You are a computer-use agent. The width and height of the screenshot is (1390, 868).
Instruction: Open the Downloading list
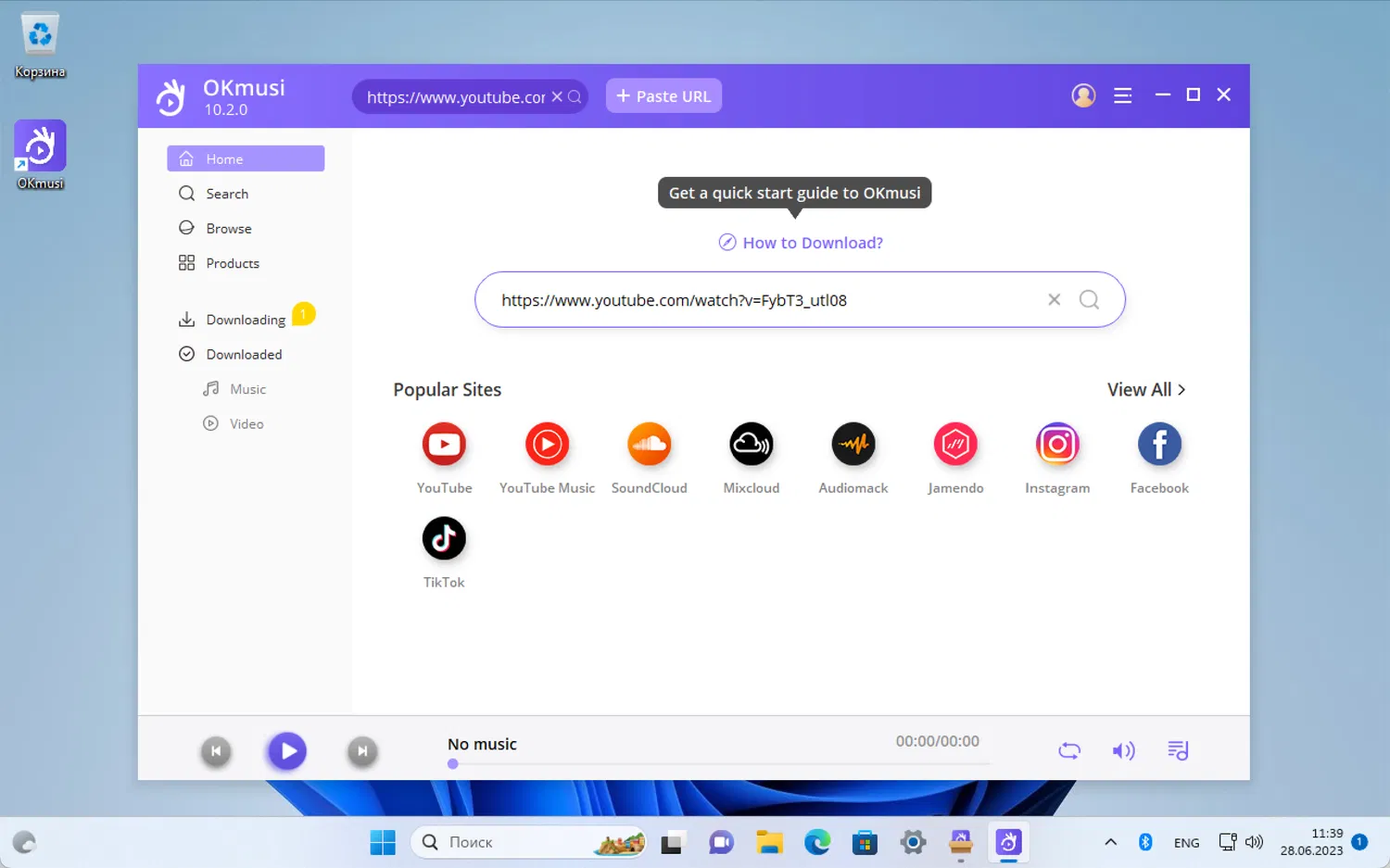(246, 320)
